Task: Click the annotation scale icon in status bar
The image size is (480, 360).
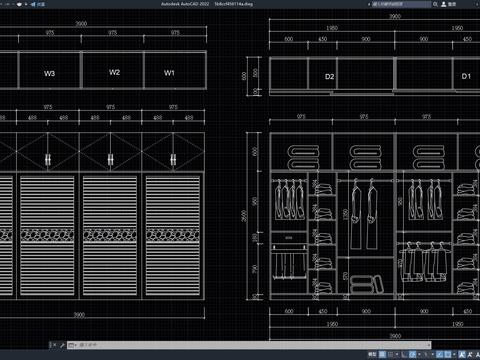Action: (x=477, y=354)
